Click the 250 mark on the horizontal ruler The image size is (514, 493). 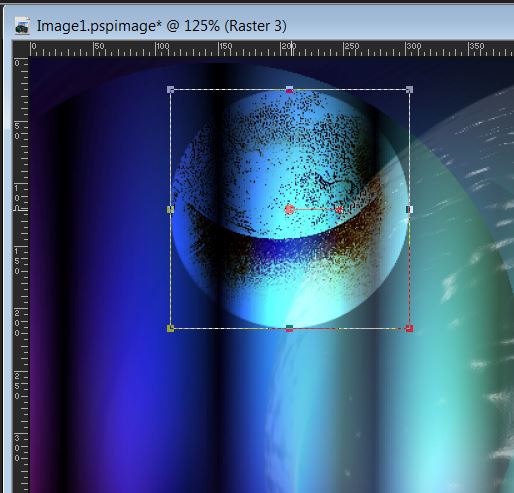click(x=351, y=46)
